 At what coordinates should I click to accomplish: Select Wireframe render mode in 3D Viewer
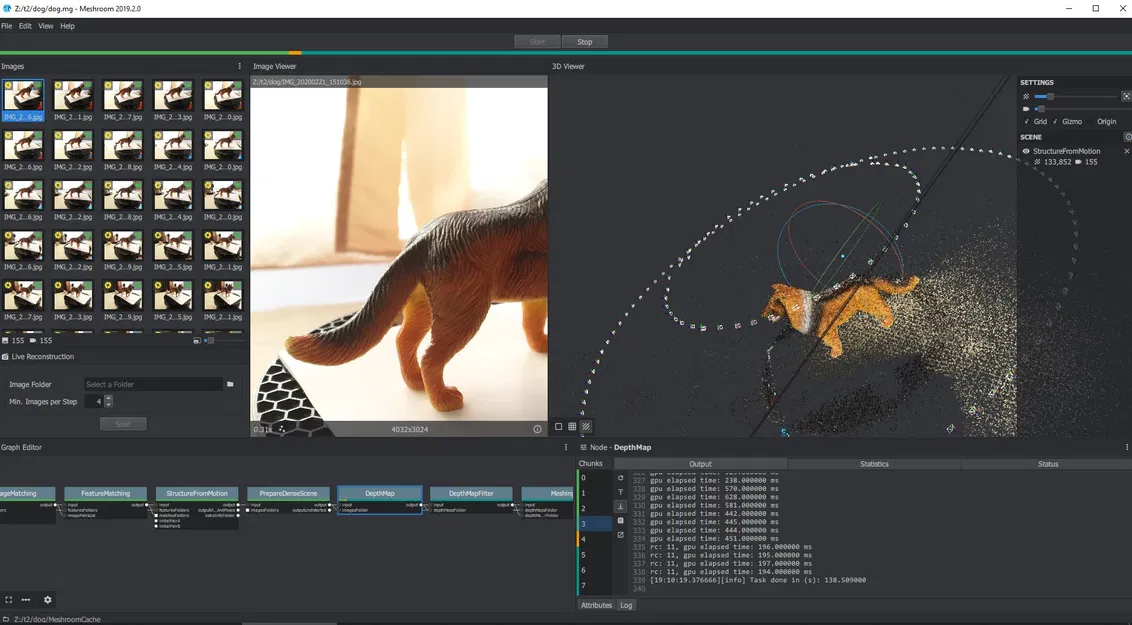(x=572, y=427)
